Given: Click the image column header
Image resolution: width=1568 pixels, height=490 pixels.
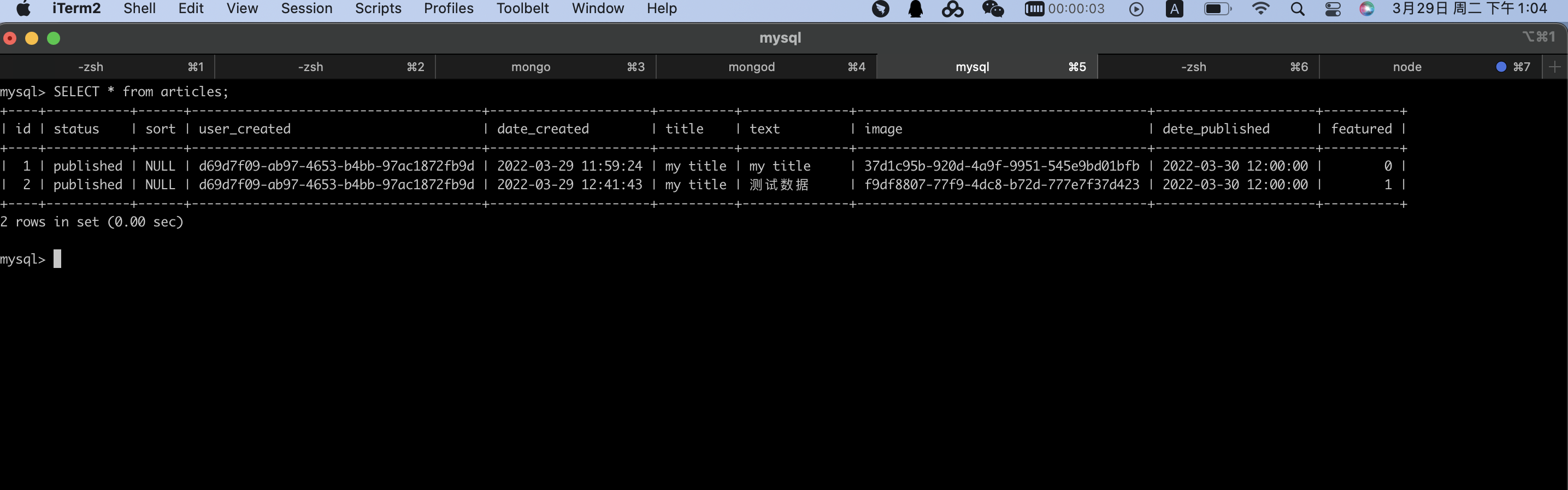Looking at the screenshot, I should point(883,129).
